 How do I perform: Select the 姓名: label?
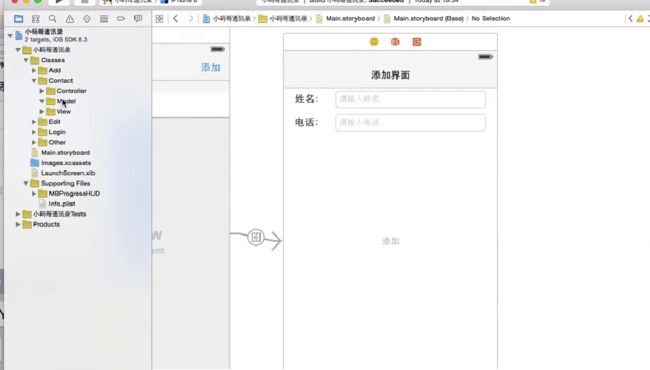(x=306, y=99)
